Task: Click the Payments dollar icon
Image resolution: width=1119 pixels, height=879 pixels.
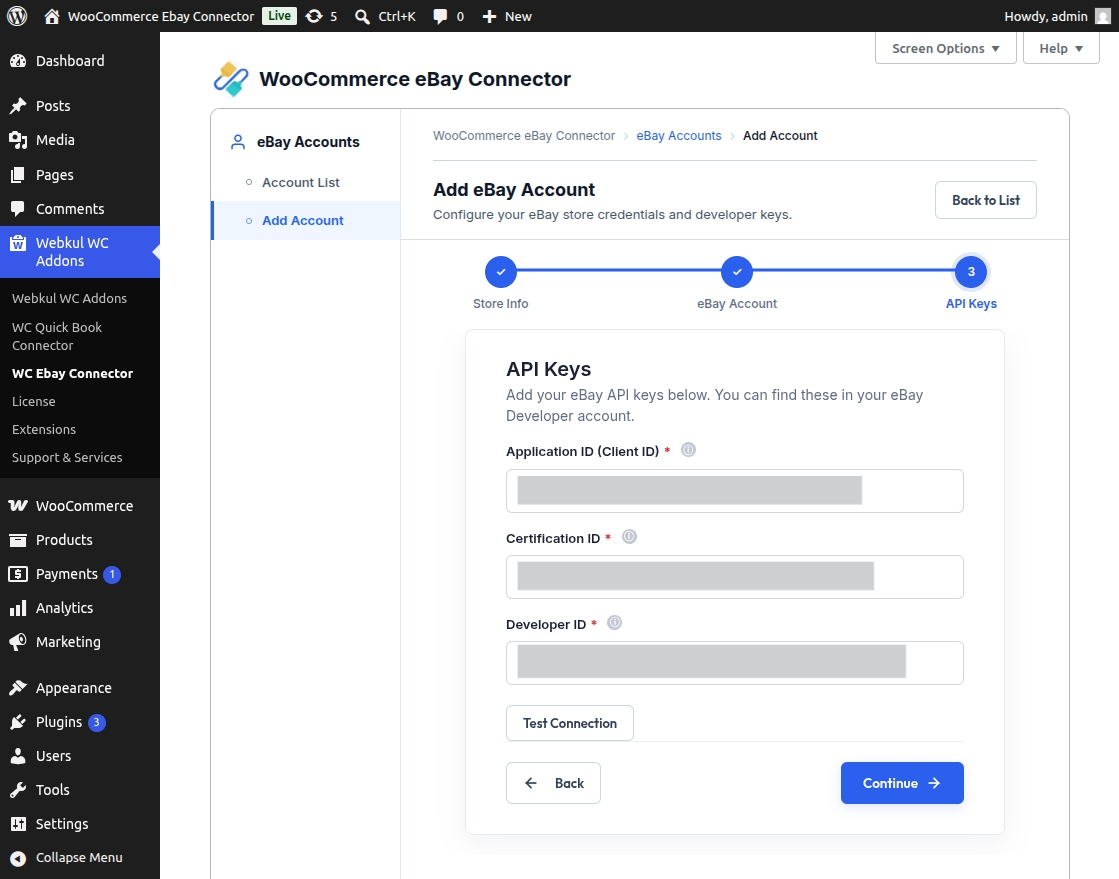Action: 18,574
